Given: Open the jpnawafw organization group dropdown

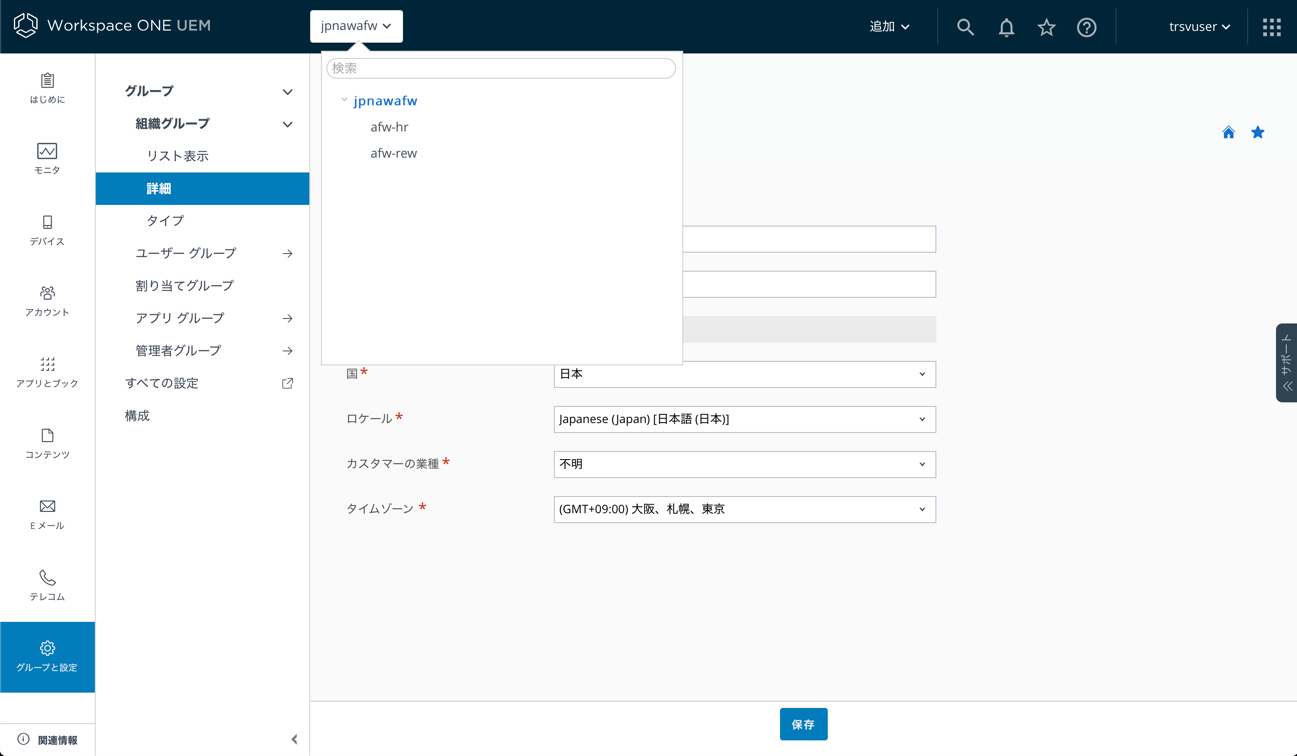Looking at the screenshot, I should [356, 26].
